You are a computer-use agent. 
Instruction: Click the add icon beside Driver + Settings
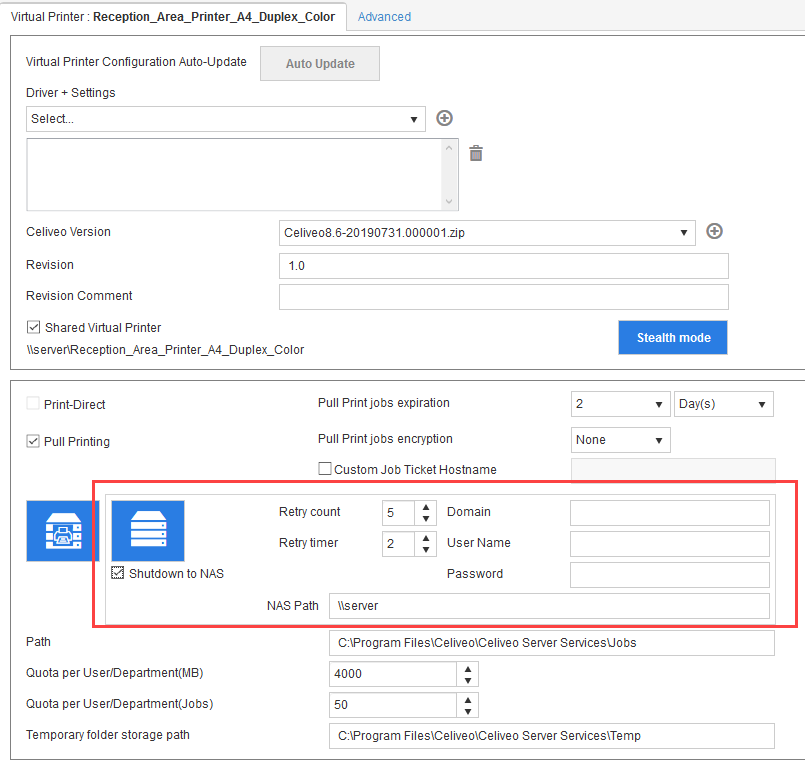tap(445, 118)
